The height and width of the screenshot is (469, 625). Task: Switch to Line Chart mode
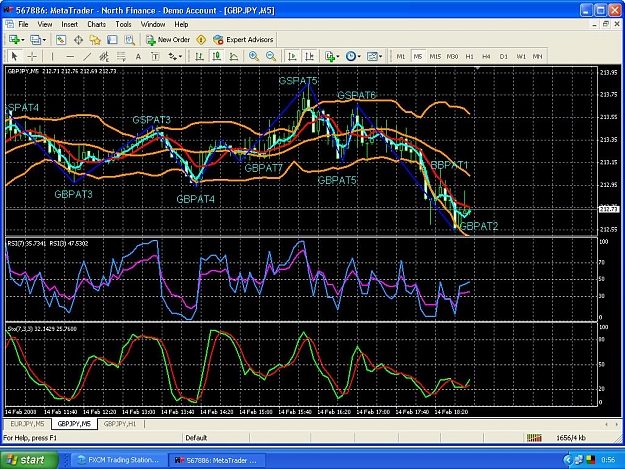(x=234, y=57)
